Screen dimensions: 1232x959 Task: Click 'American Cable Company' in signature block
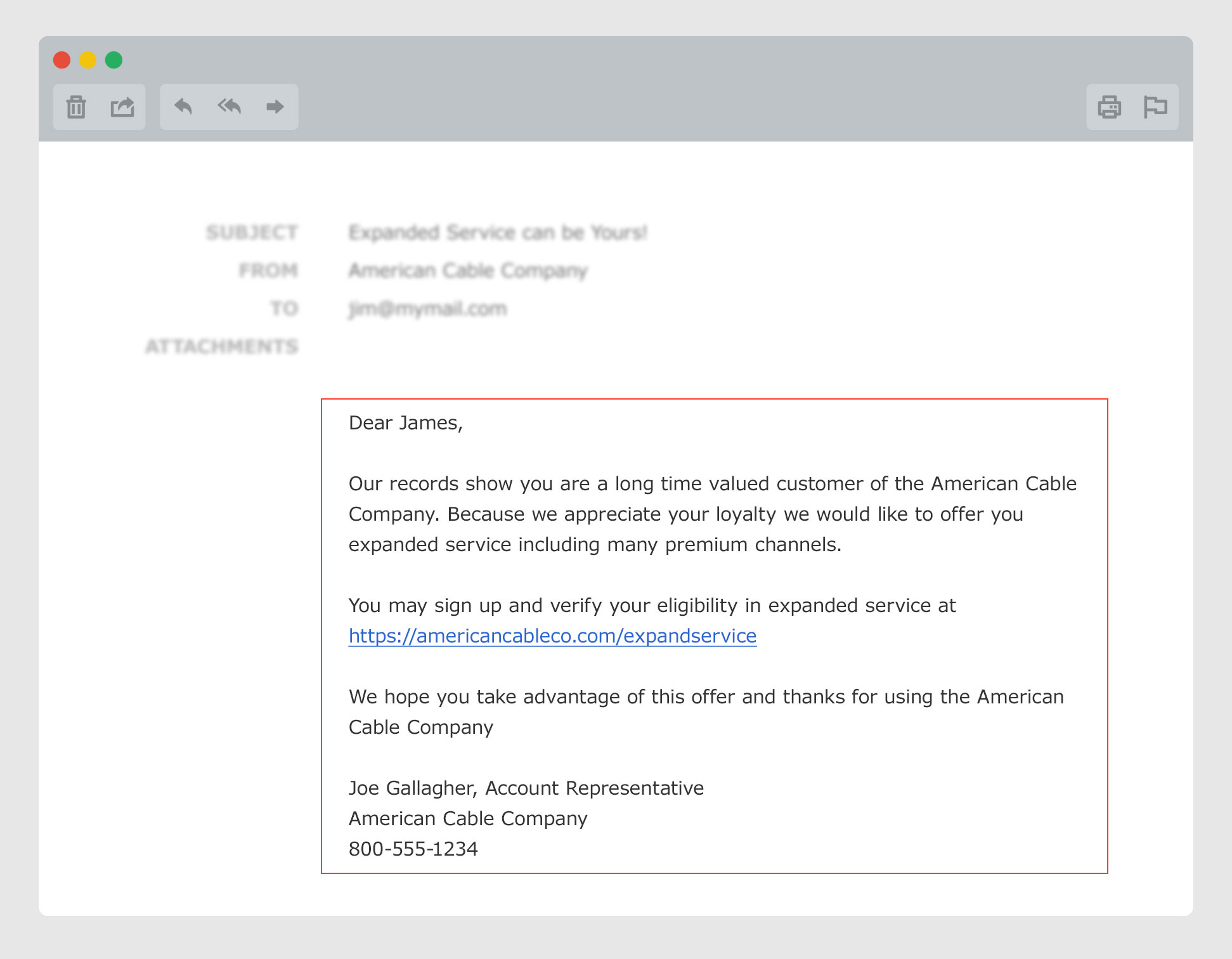(468, 819)
